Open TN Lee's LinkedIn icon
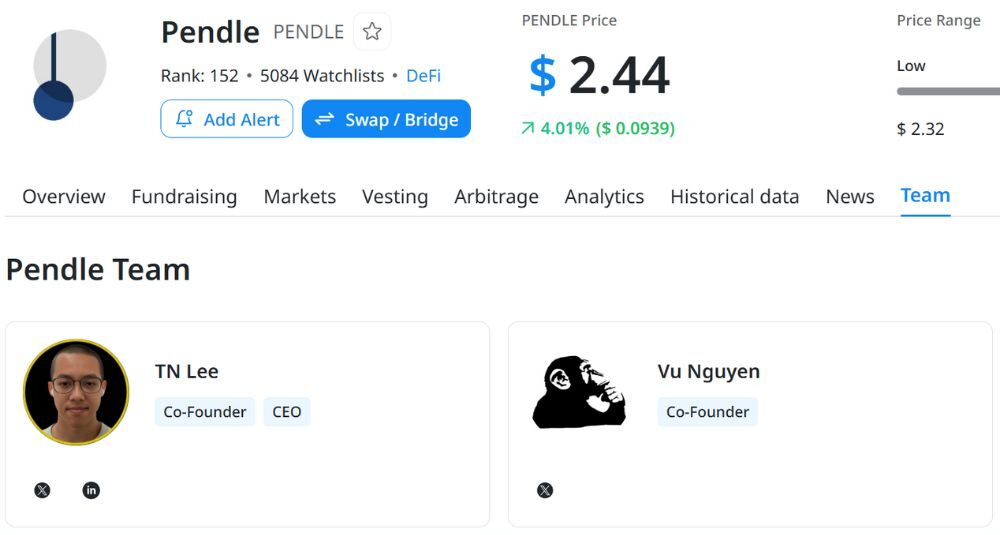Image resolution: width=1000 pixels, height=535 pixels. coord(91,490)
